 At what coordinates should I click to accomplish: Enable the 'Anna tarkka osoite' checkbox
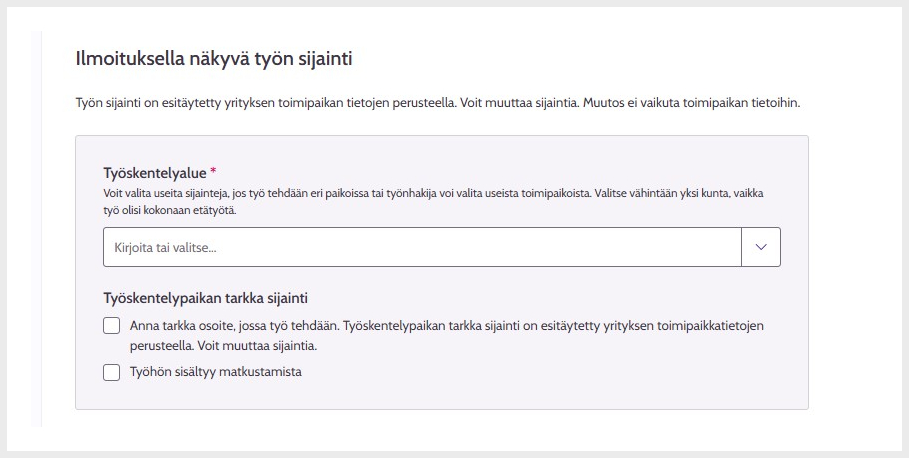click(x=112, y=326)
